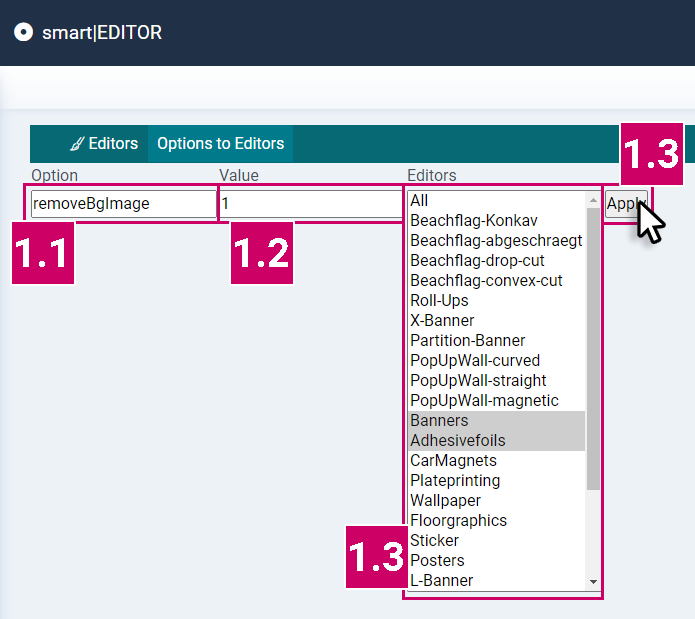The image size is (695, 619).
Task: Click the Editors list scroll up arrow
Action: 593,200
